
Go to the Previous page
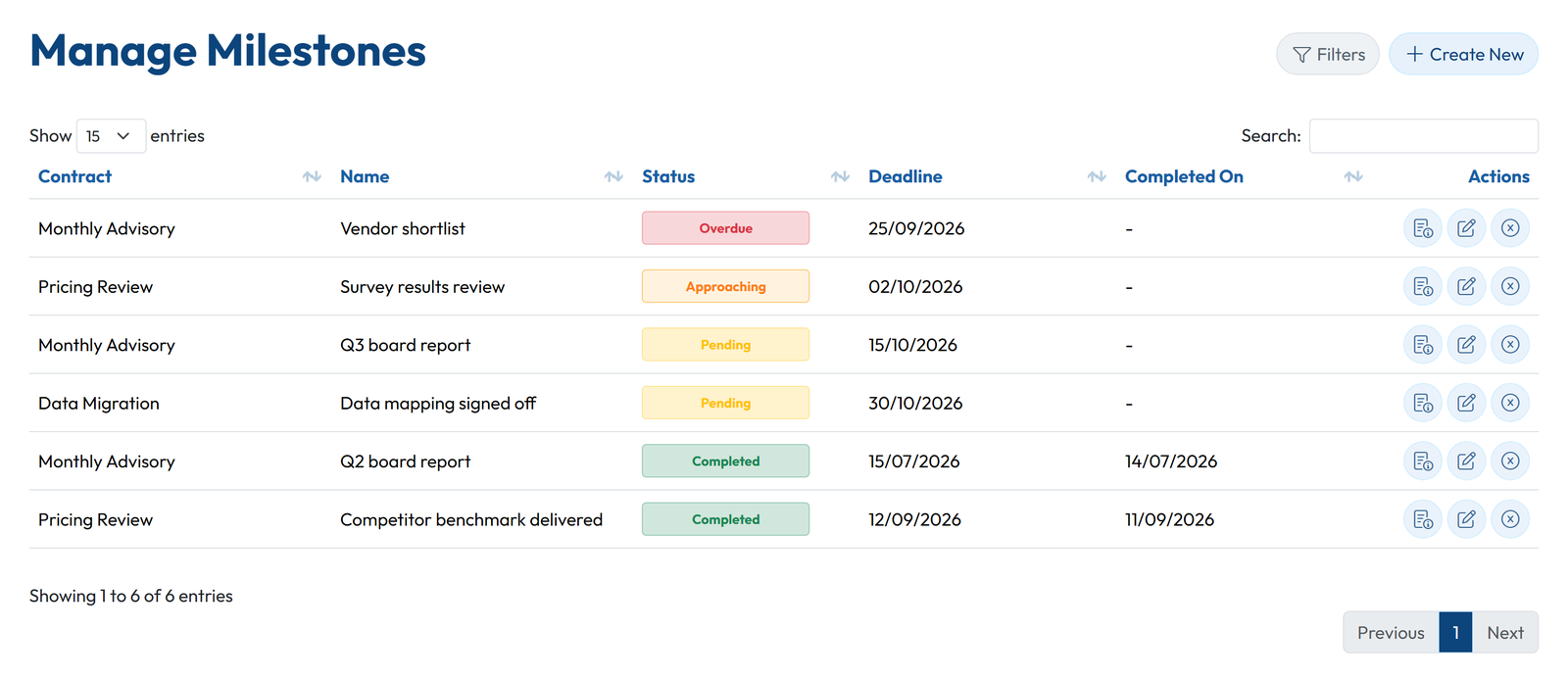[1391, 633]
